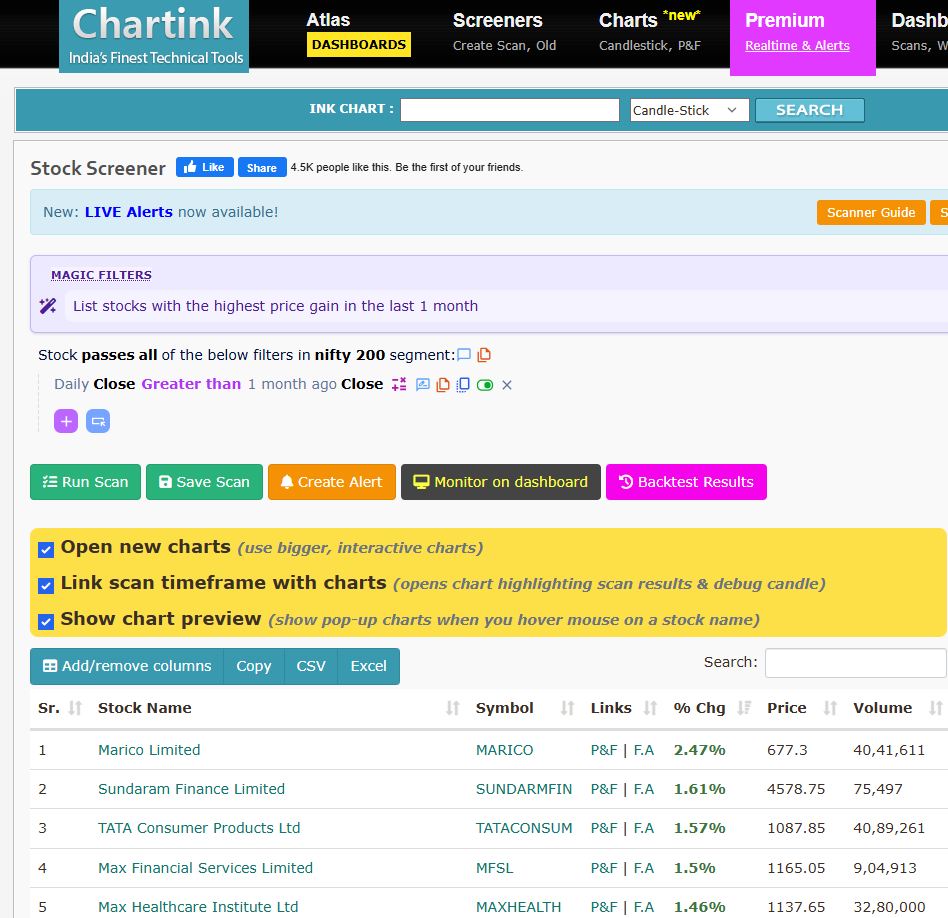This screenshot has height=918, width=948.
Task: Open the partially visible Dashboards menu
Action: point(919,33)
